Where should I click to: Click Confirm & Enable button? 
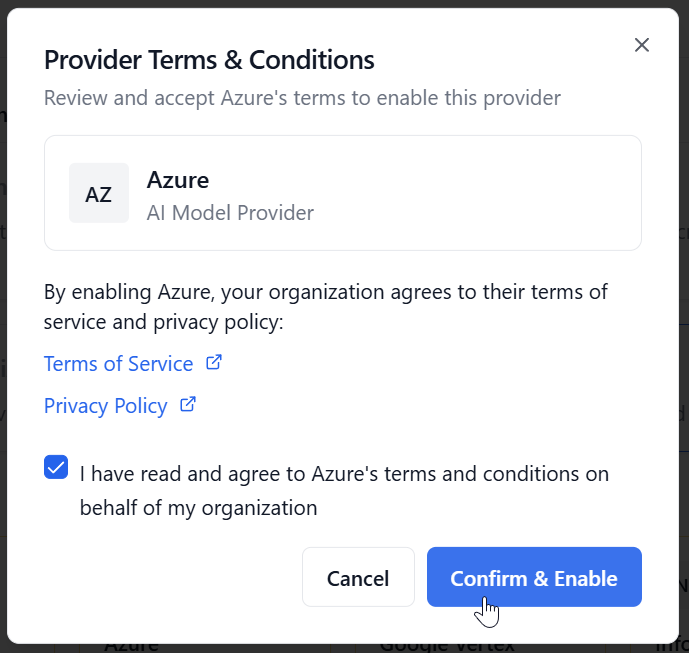[x=534, y=577]
